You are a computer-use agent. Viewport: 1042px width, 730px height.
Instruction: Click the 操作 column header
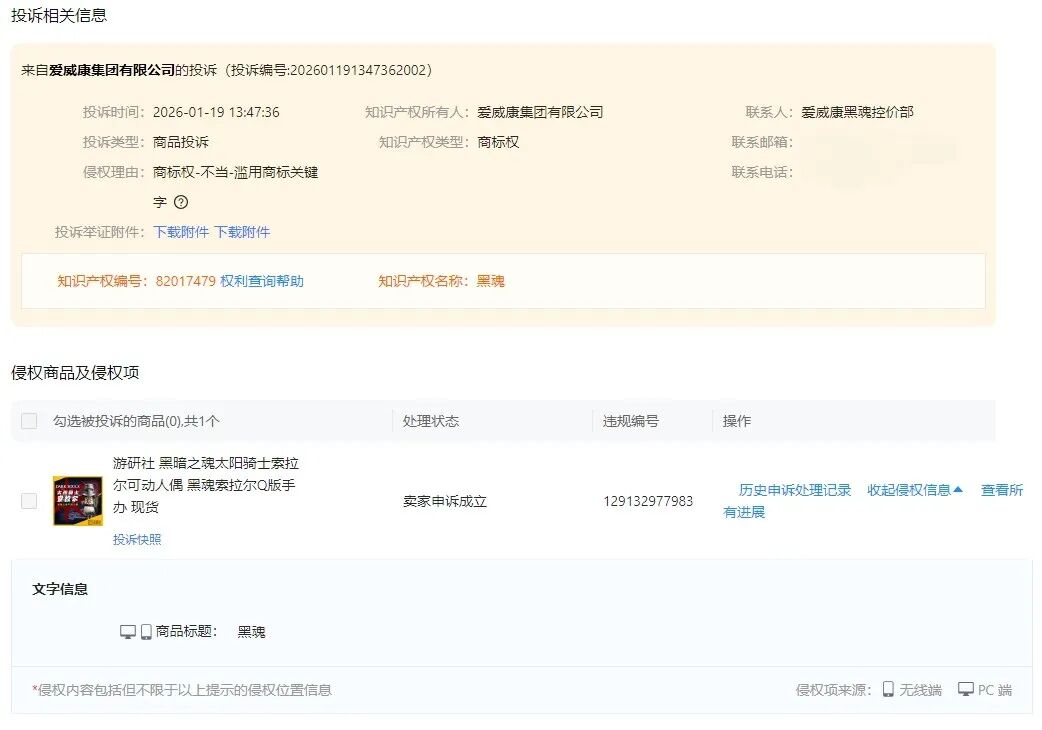[737, 421]
